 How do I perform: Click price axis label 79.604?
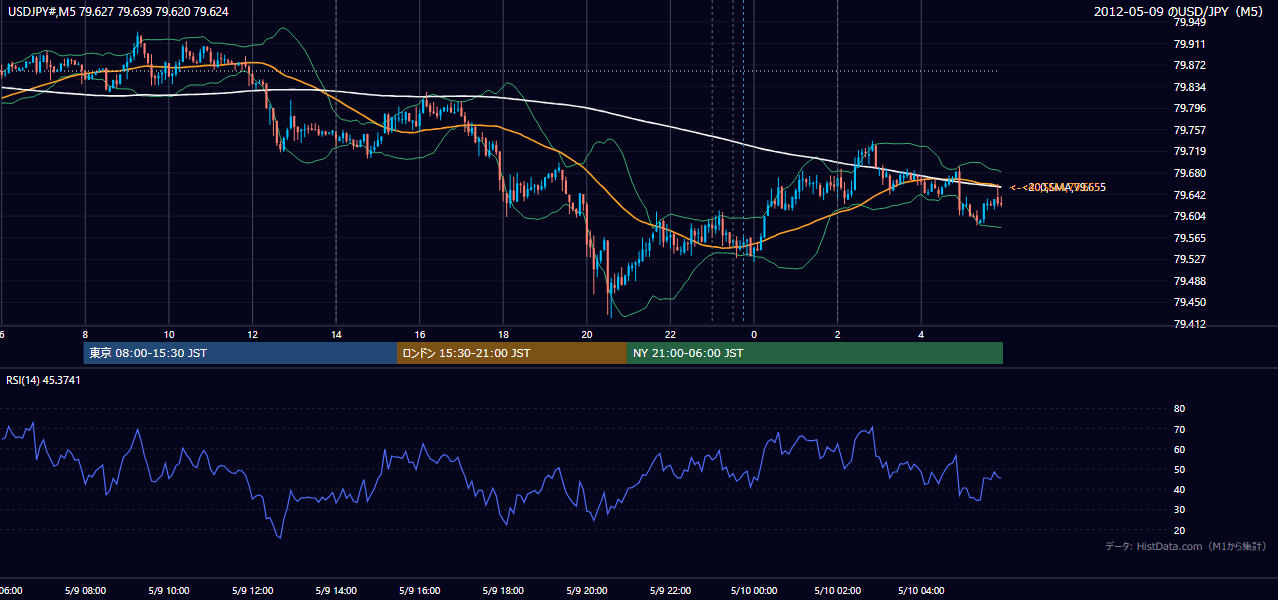coord(1189,216)
